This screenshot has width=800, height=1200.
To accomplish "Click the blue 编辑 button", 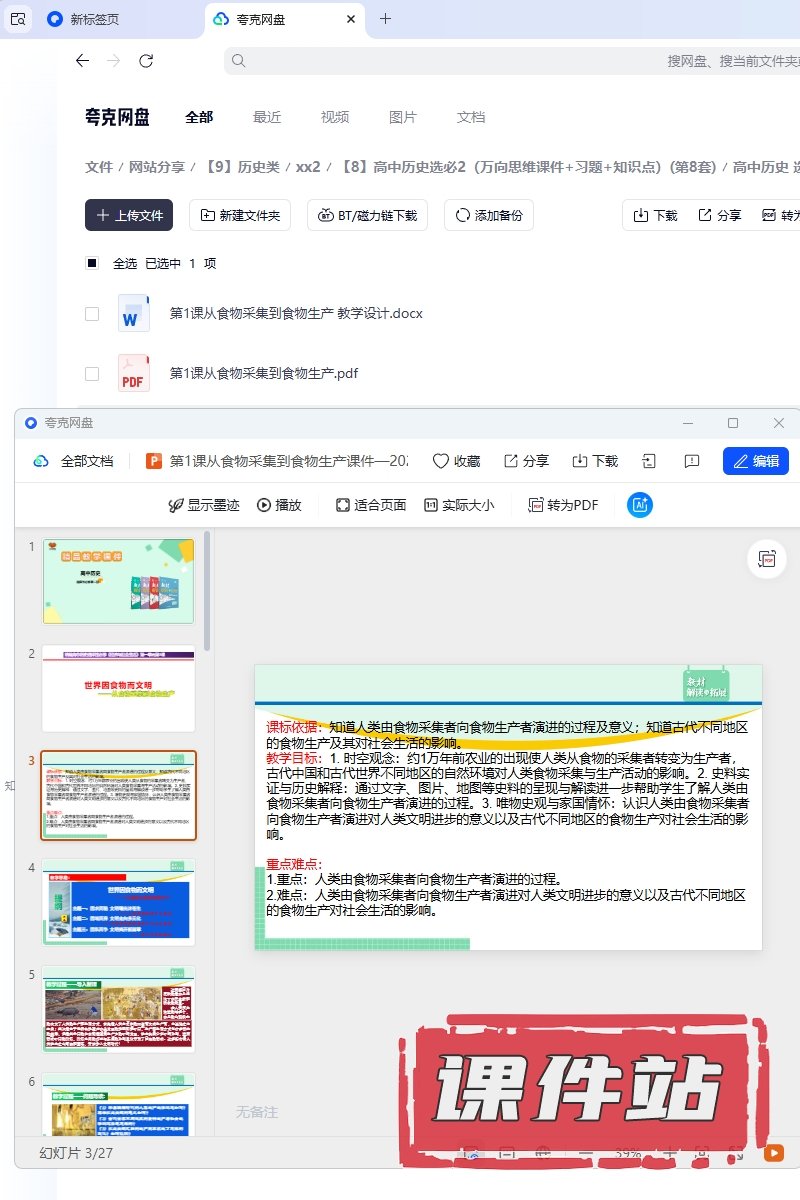I will 755,461.
